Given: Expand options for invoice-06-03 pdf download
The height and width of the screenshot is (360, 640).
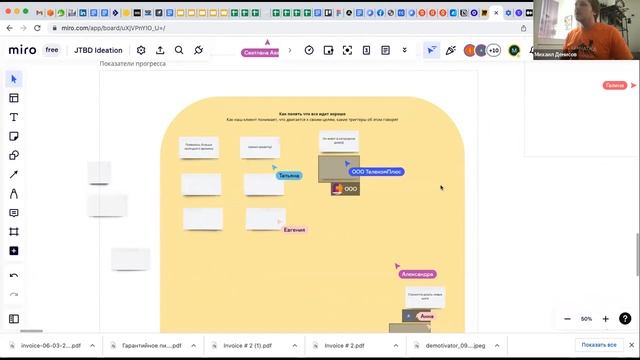Looking at the screenshot, I should coord(93,346).
